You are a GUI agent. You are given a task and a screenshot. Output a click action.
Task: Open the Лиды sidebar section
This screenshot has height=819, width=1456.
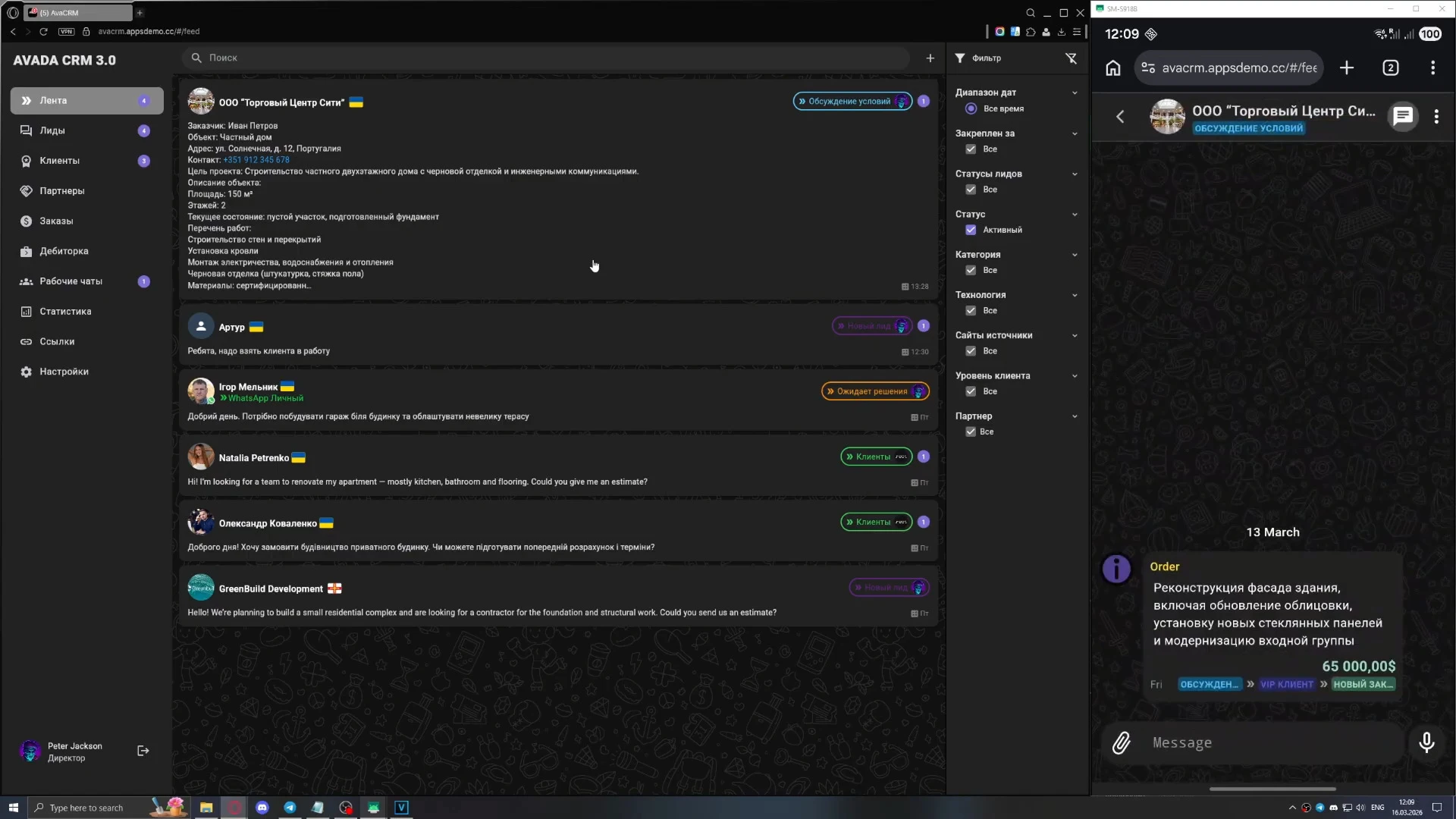pyautogui.click(x=52, y=130)
